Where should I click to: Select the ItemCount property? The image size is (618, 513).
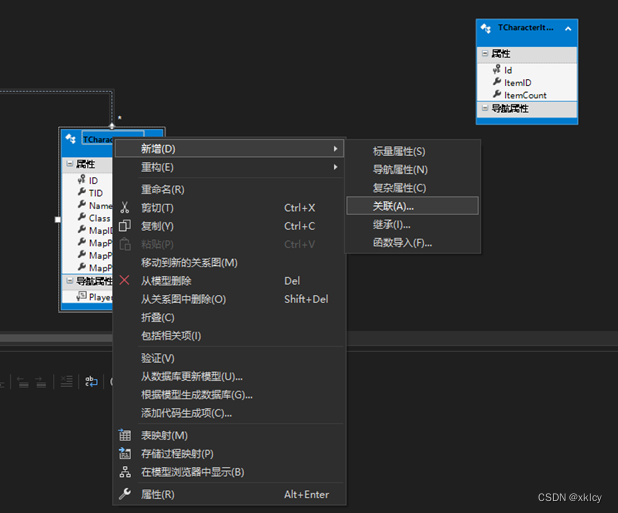coord(527,95)
